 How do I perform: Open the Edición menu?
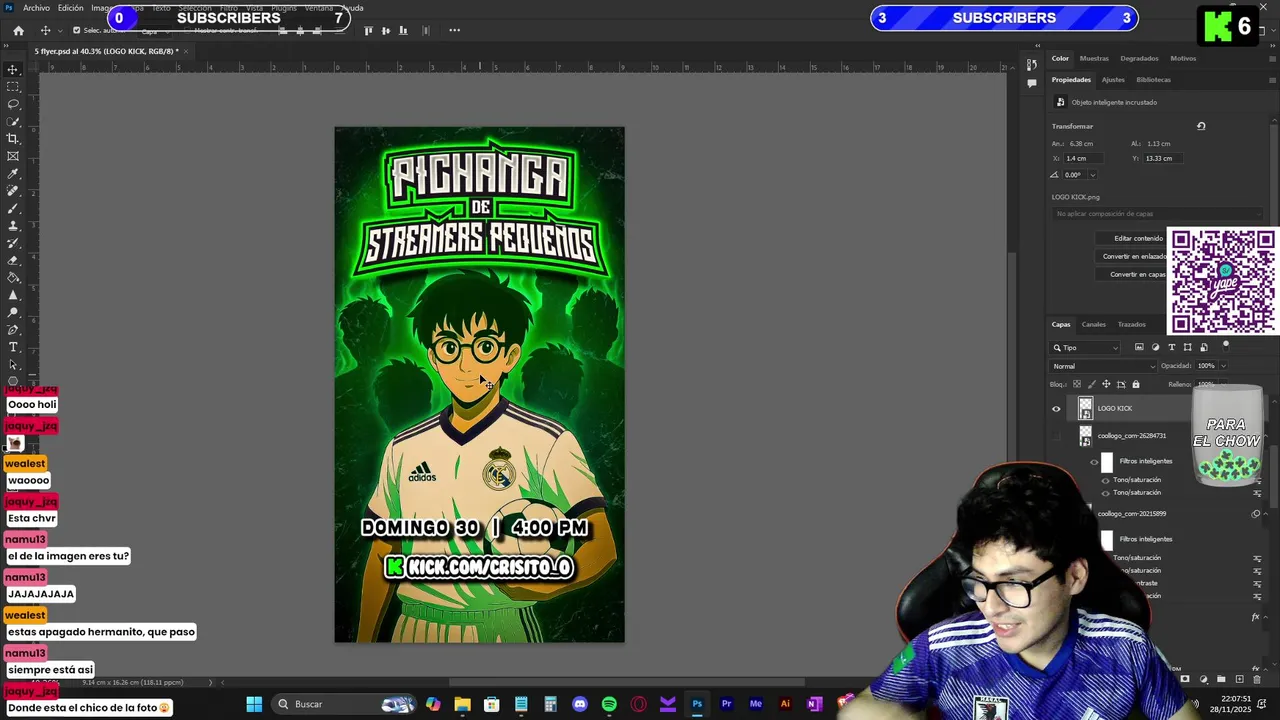coord(71,8)
